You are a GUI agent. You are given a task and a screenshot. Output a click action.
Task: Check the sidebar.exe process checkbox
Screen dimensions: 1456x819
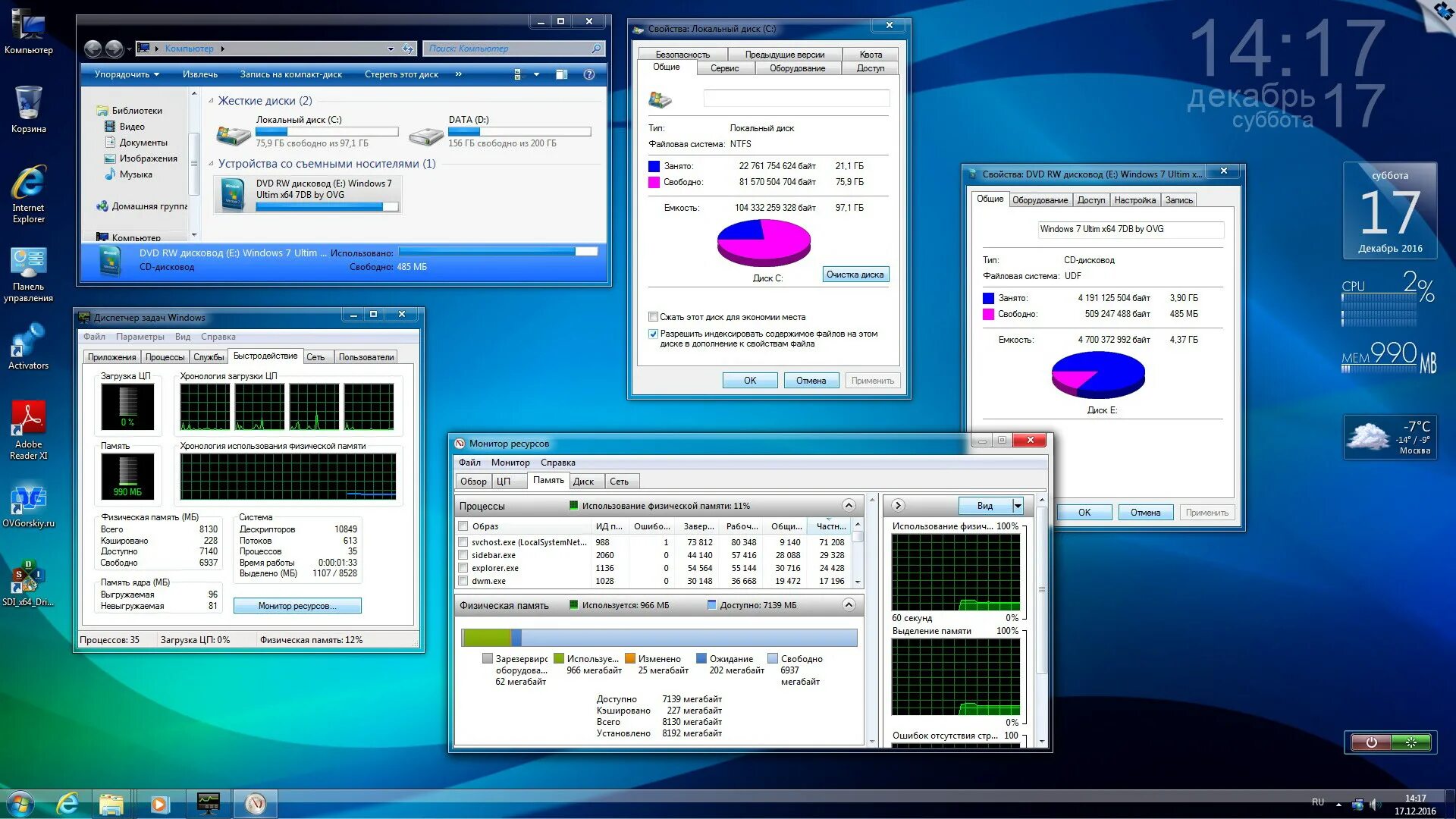pyautogui.click(x=463, y=555)
